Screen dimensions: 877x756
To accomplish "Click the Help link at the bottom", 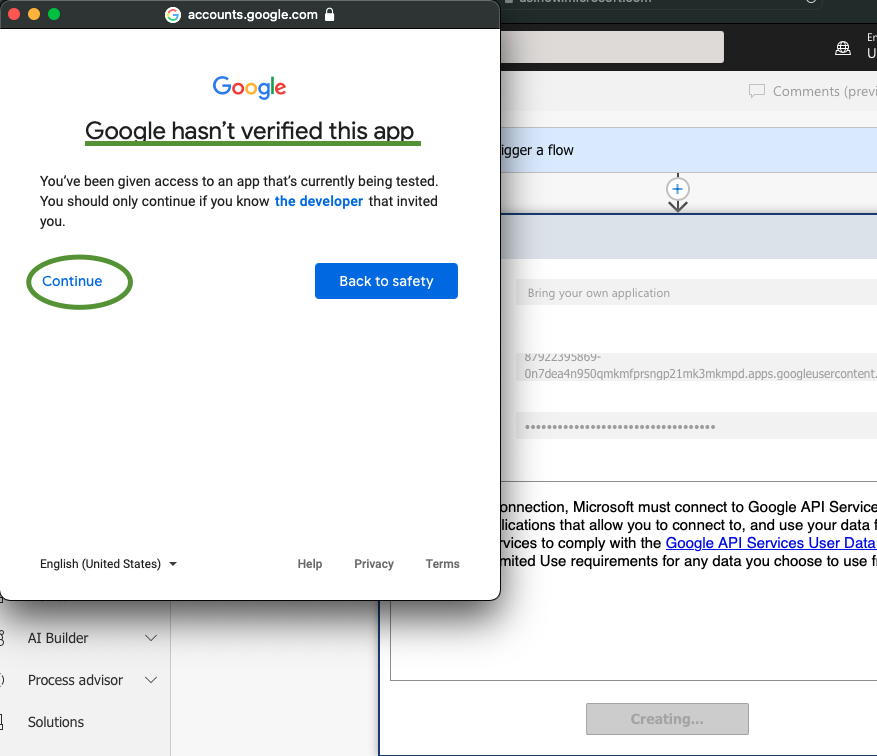I will pyautogui.click(x=310, y=563).
